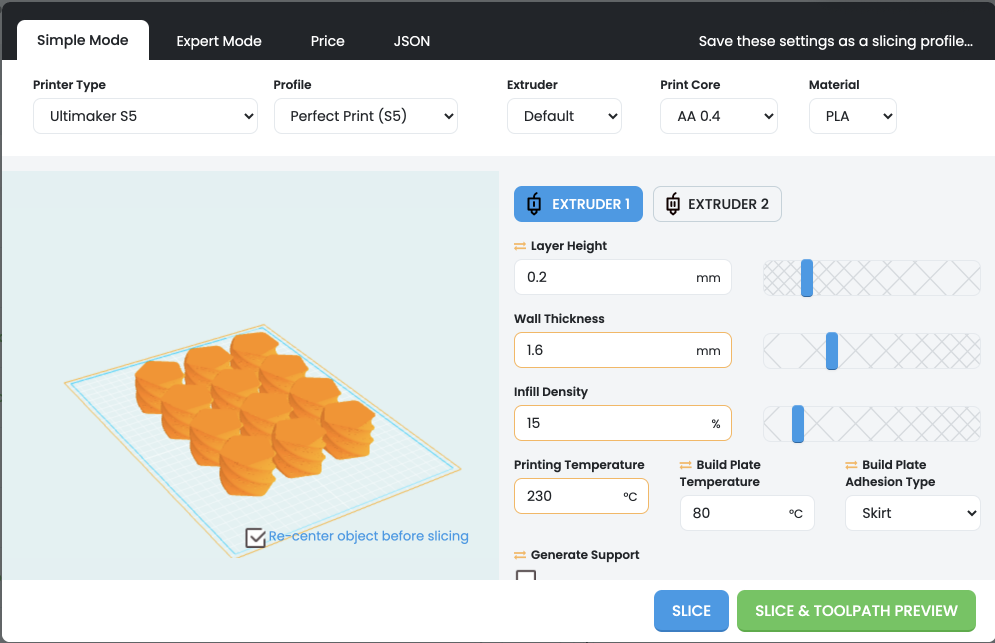Enable Re-center object before slicing

(x=255, y=537)
